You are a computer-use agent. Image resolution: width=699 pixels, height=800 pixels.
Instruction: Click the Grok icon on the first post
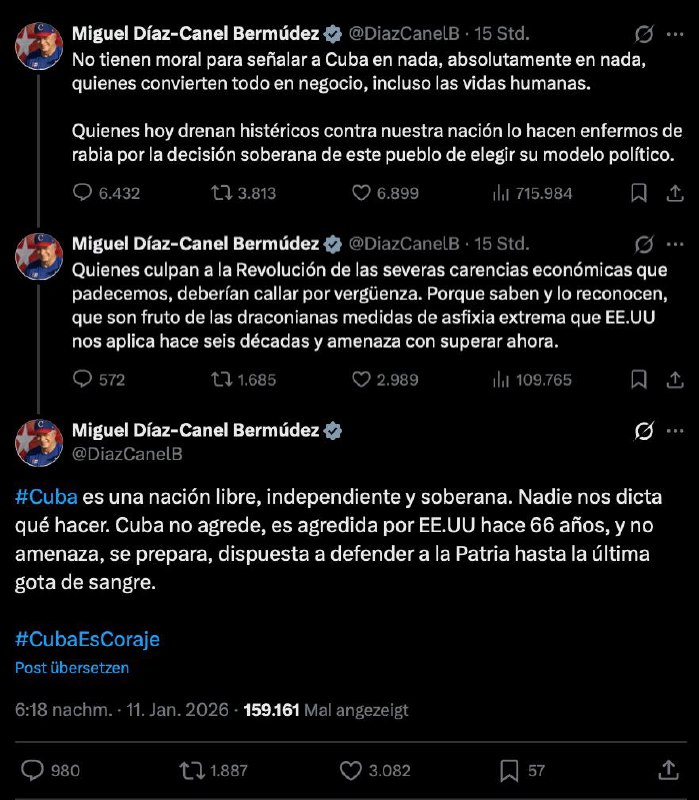(645, 34)
